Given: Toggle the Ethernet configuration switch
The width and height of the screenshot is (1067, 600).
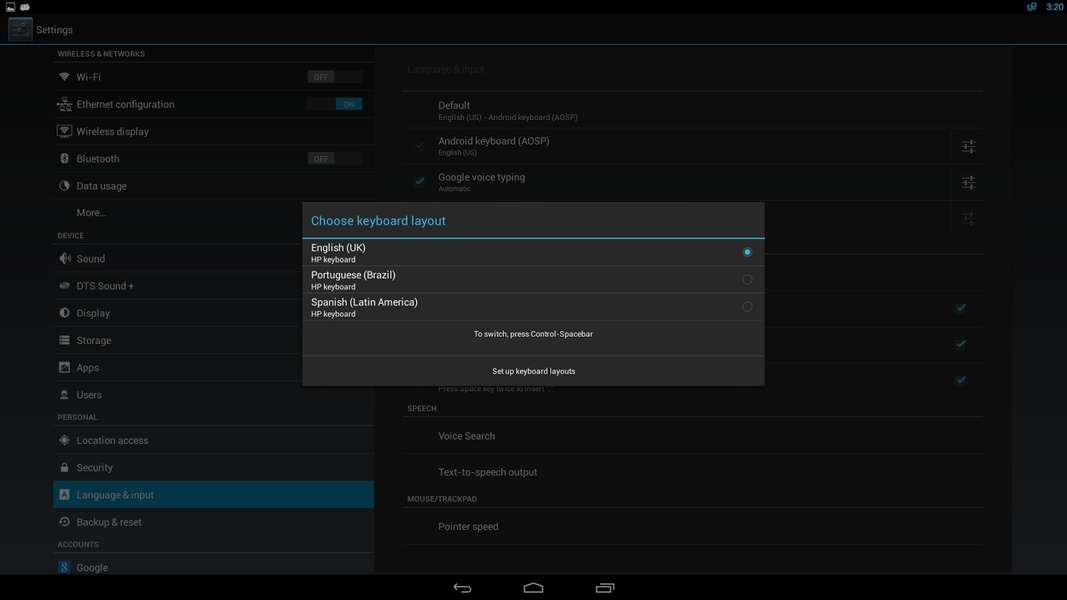Looking at the screenshot, I should pos(335,104).
